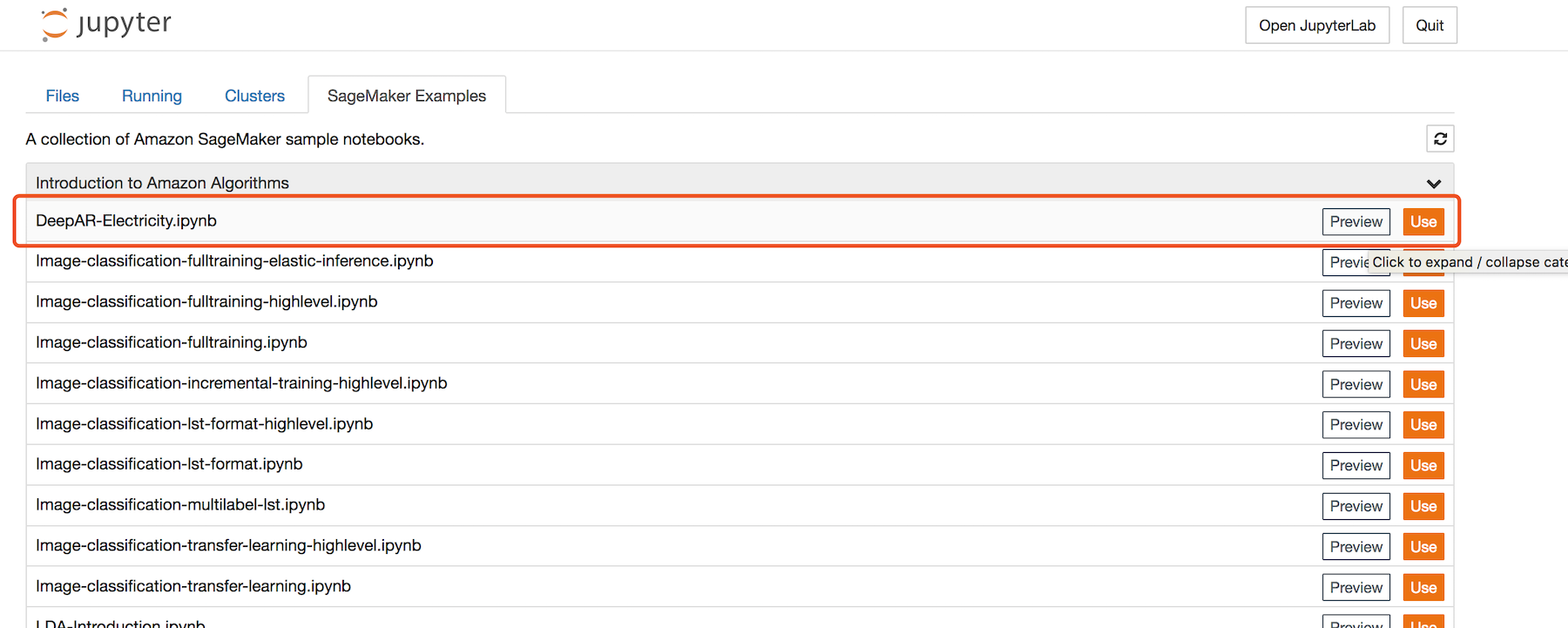Click the refresh examples icon
1568x628 pixels.
click(1440, 138)
